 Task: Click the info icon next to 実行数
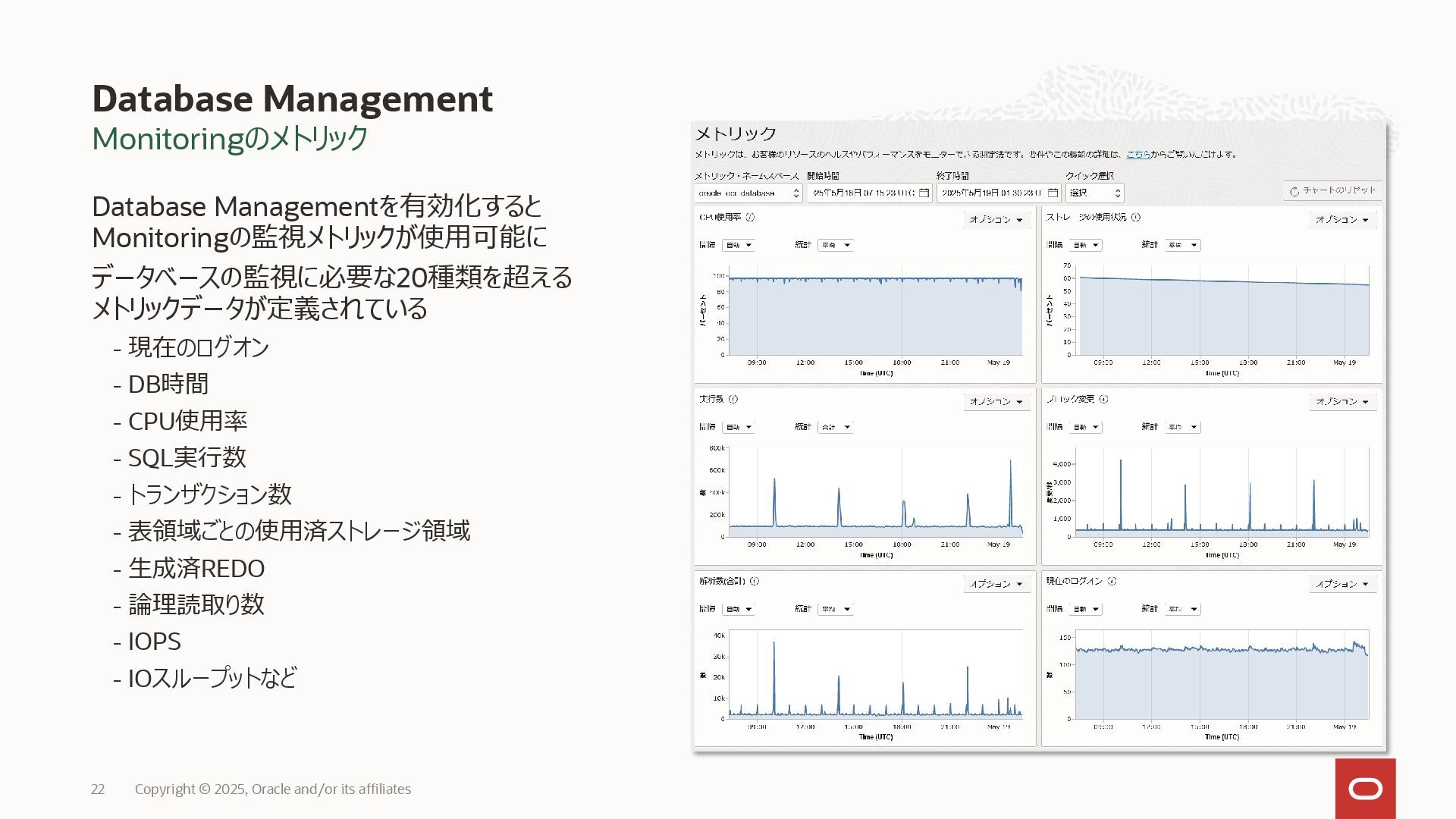[733, 399]
